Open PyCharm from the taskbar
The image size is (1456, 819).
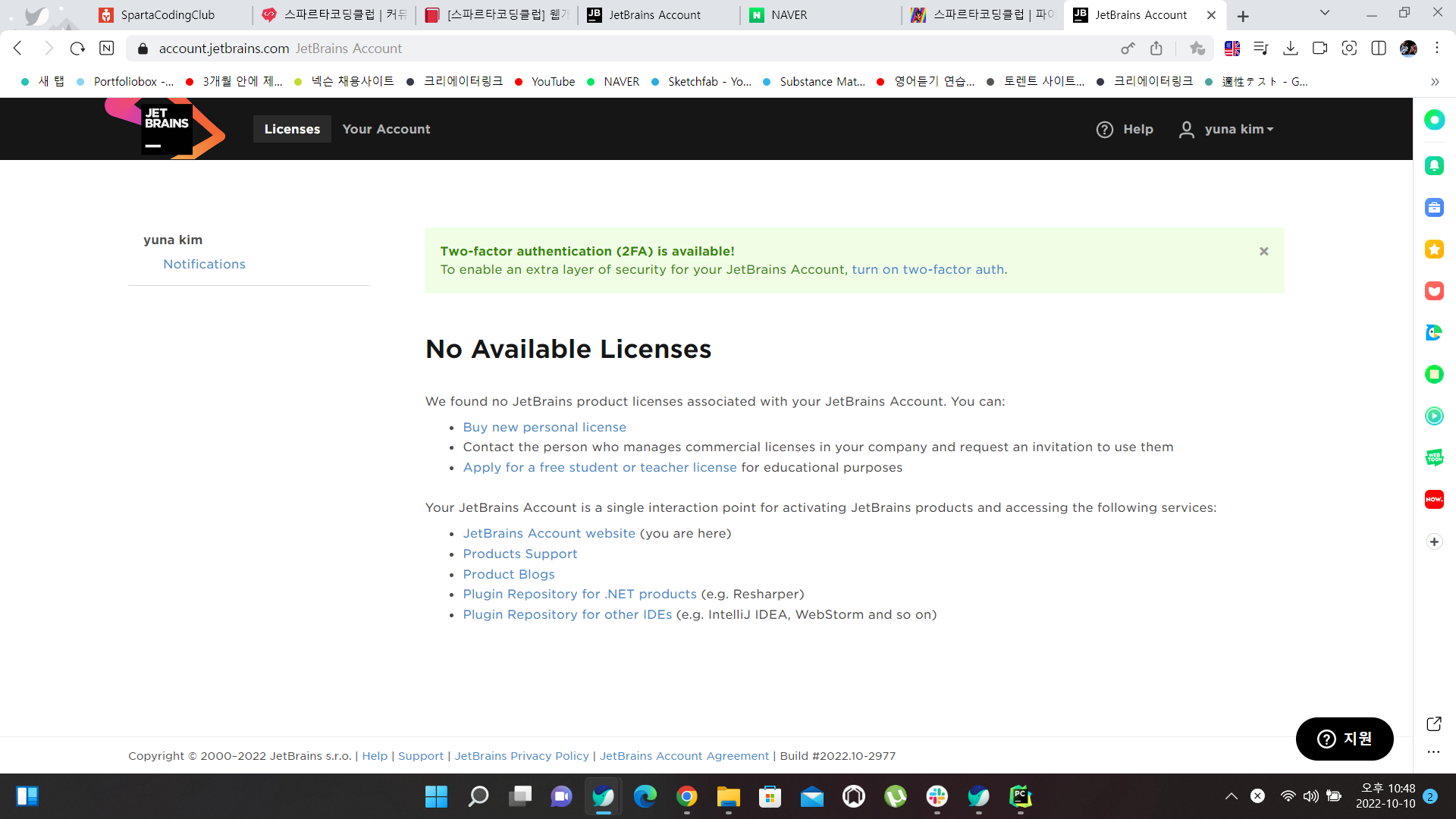point(1021,796)
